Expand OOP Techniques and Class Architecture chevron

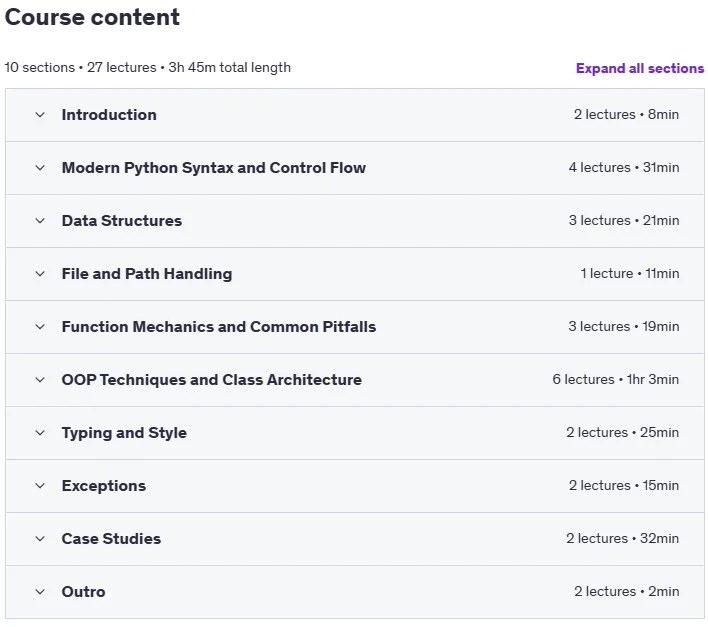tap(40, 380)
